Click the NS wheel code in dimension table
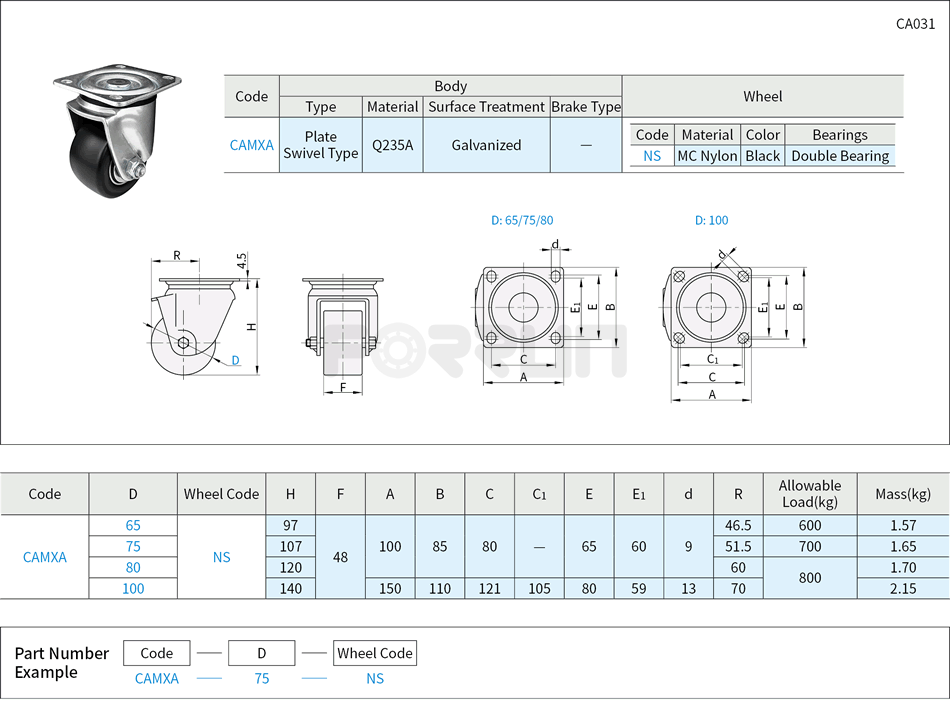This screenshot has width=950, height=702. [221, 557]
